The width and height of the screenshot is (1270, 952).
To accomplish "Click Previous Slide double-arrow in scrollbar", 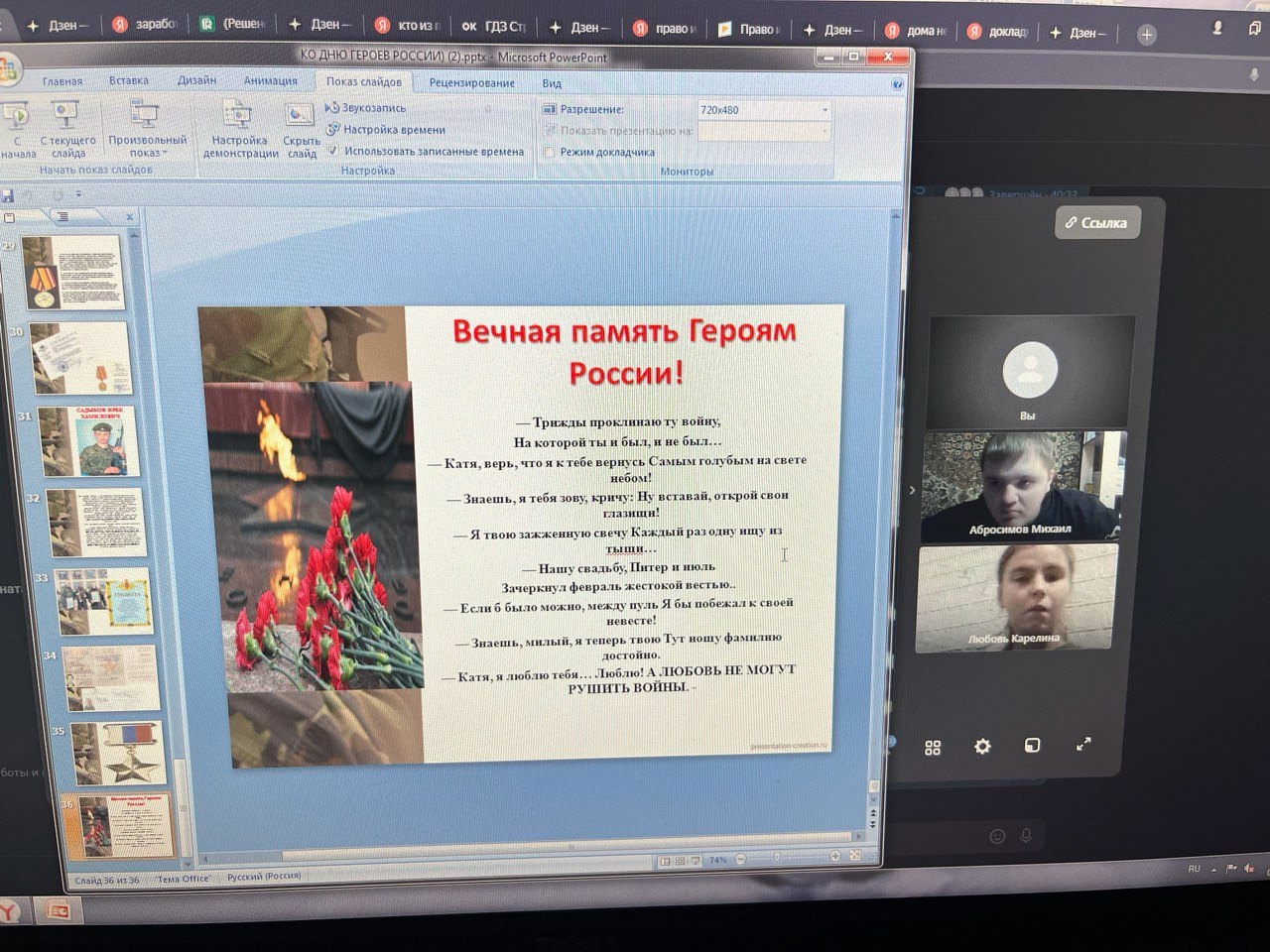I will (x=874, y=812).
